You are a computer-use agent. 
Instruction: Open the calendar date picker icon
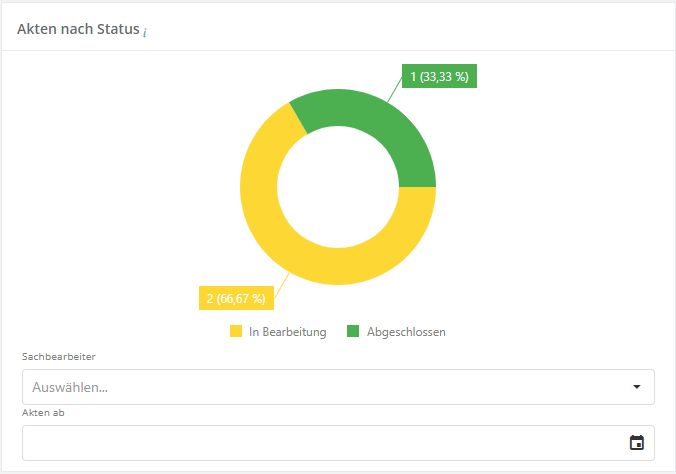tap(636, 443)
